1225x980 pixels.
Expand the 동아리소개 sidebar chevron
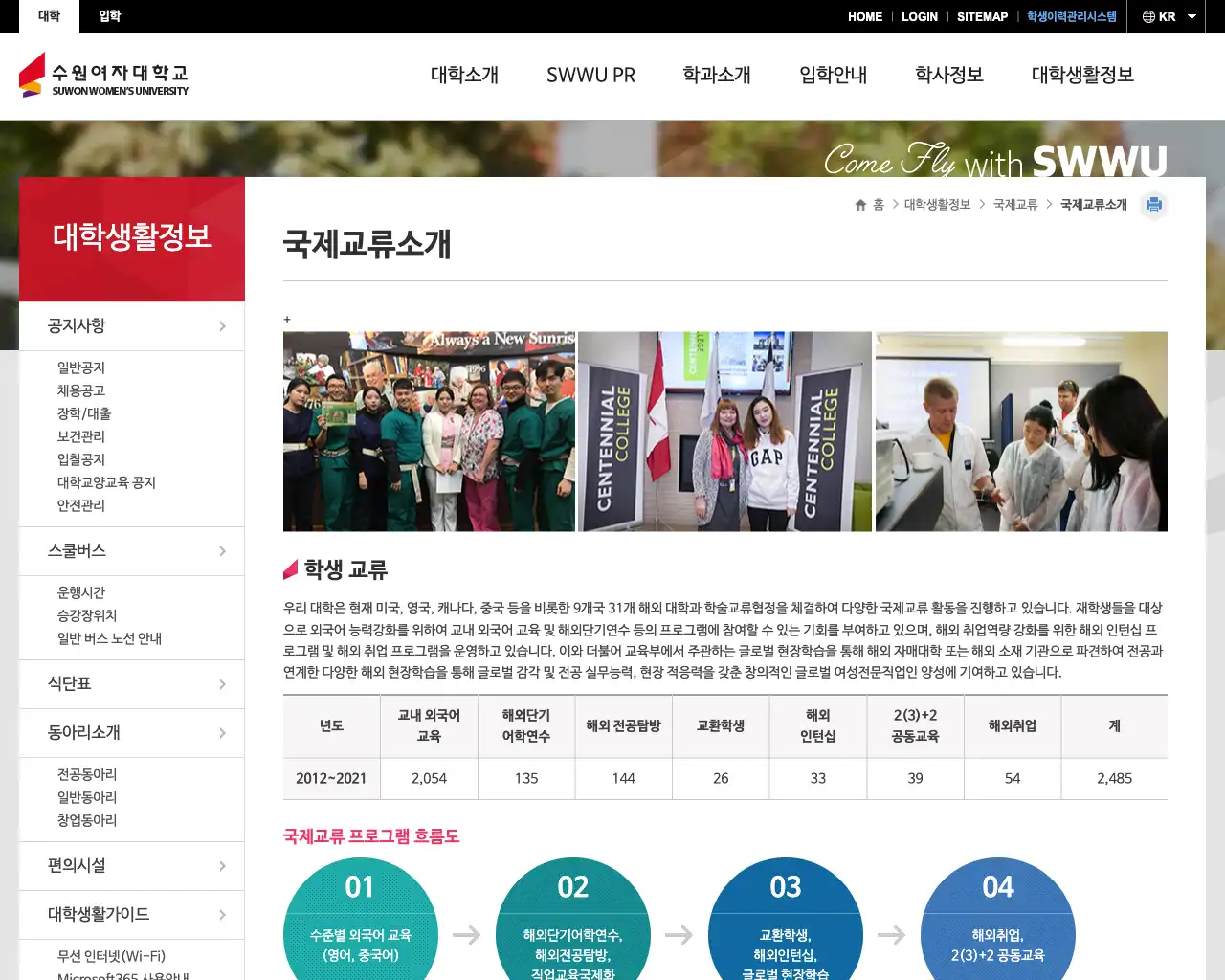coord(222,733)
